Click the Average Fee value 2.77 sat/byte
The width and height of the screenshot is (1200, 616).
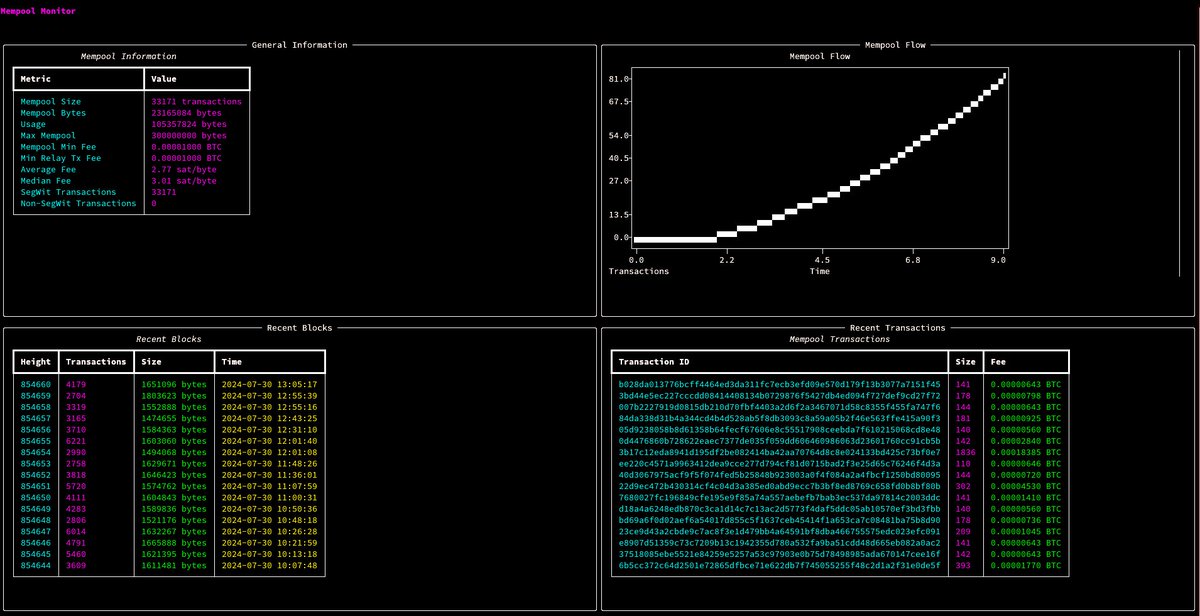pos(184,170)
